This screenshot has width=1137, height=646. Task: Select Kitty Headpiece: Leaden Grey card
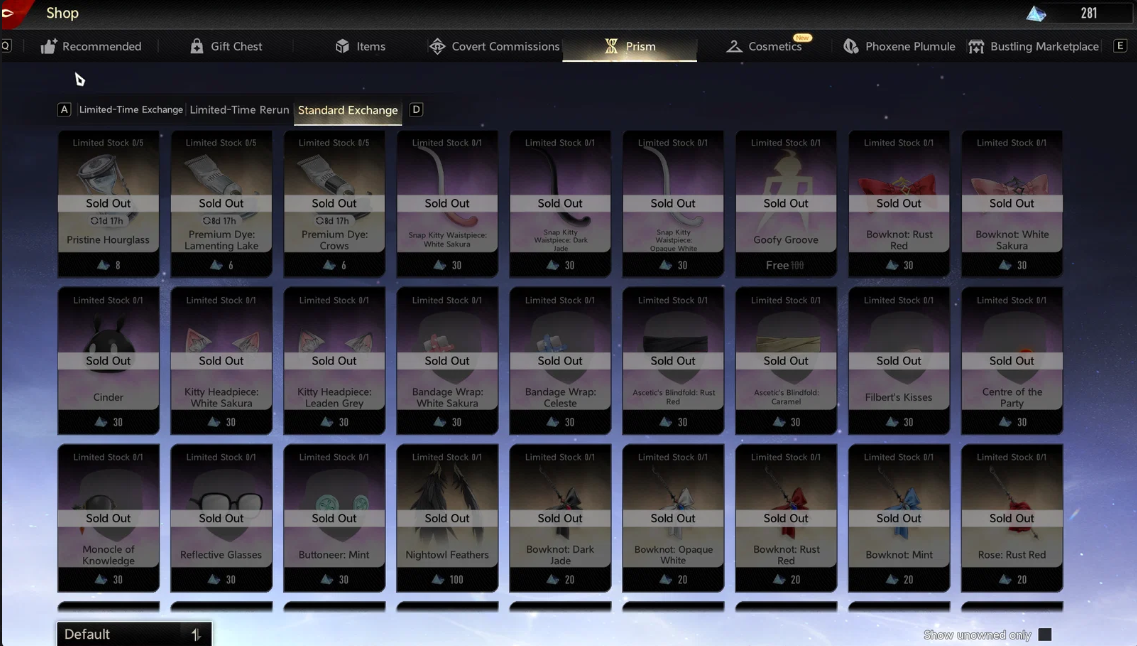pyautogui.click(x=334, y=361)
